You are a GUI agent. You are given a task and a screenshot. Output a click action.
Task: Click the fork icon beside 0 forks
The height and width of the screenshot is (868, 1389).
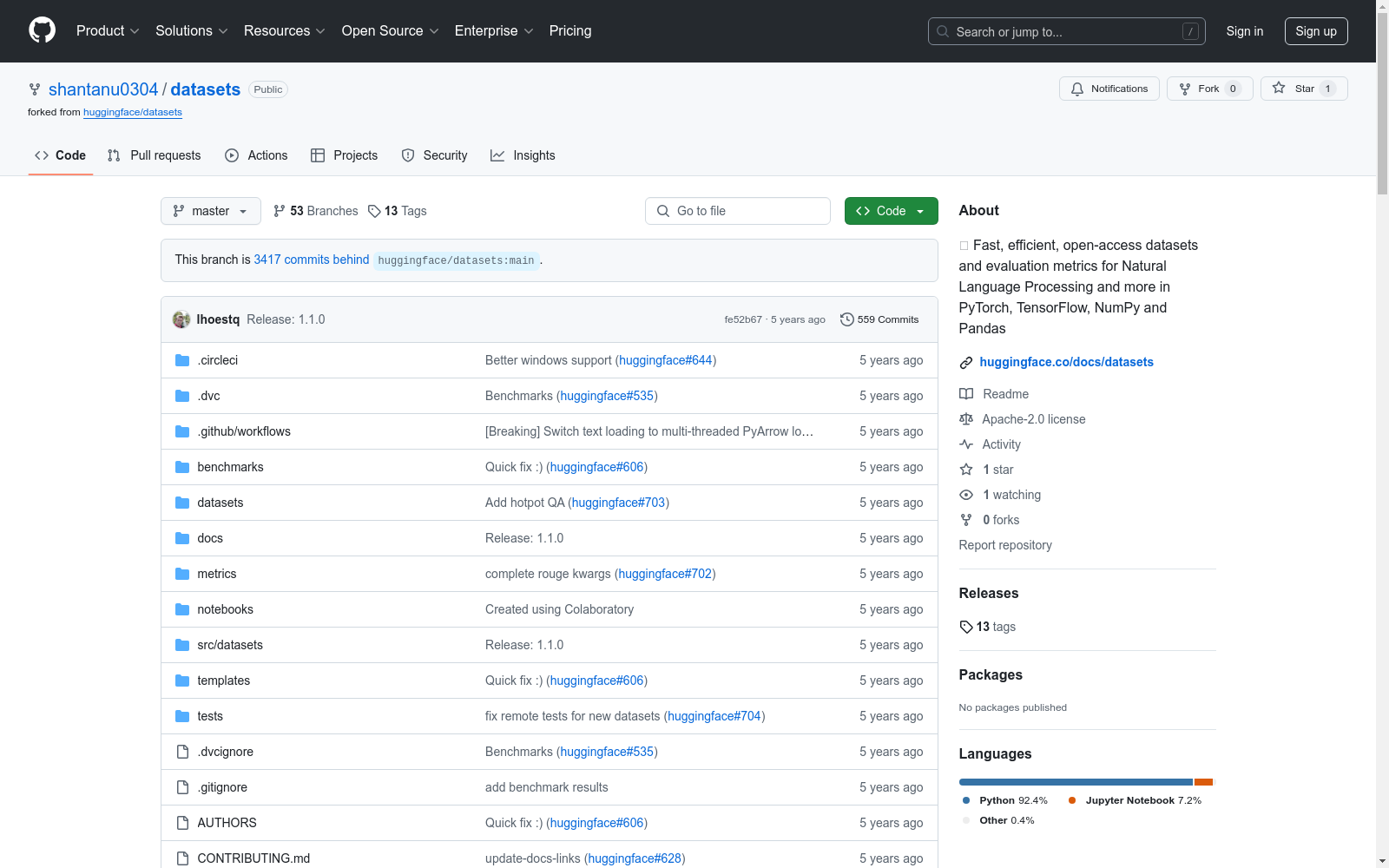pyautogui.click(x=966, y=520)
